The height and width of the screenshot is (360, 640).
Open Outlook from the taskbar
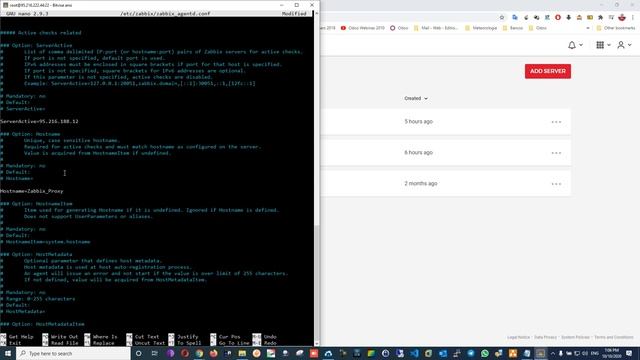coord(442,353)
